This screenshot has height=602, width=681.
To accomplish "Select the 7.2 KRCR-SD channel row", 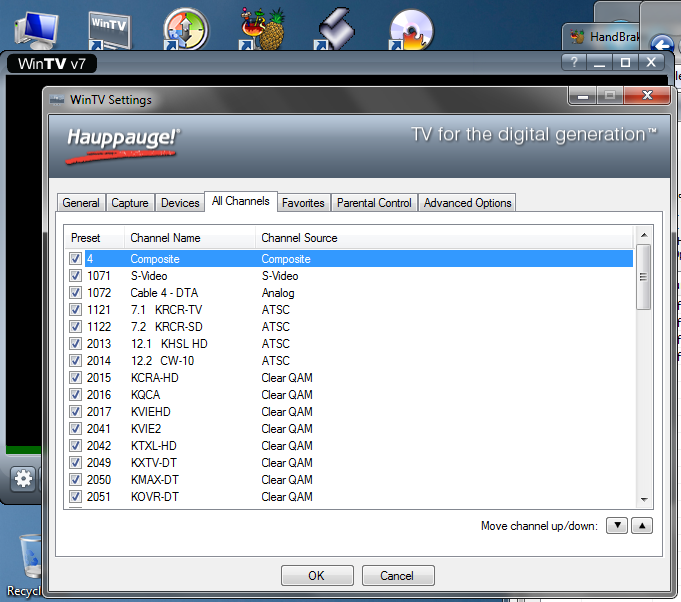I will pos(349,327).
